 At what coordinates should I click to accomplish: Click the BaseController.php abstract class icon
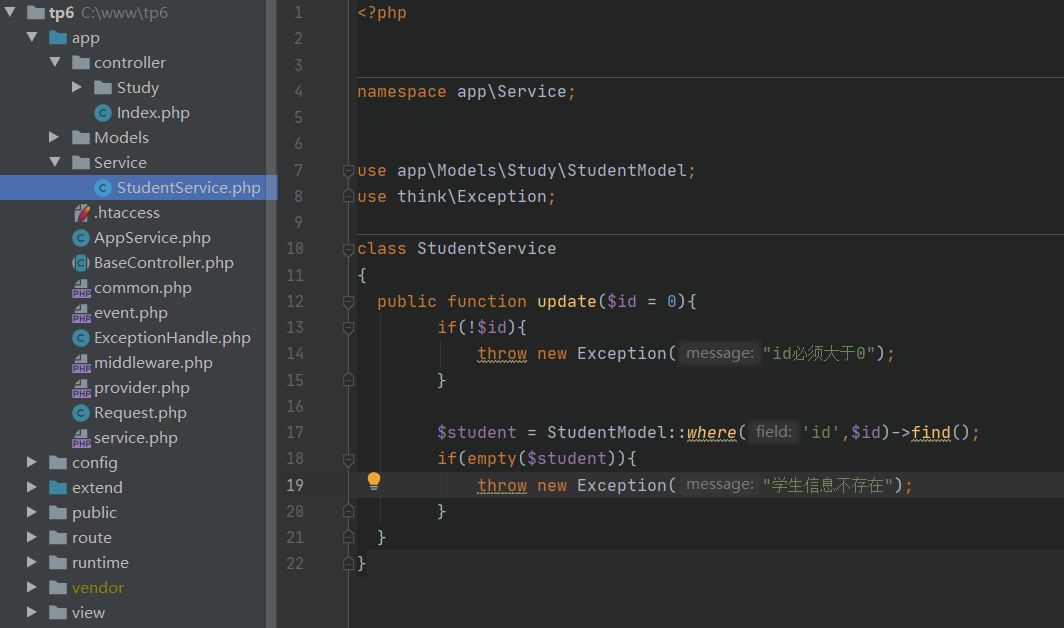81,263
